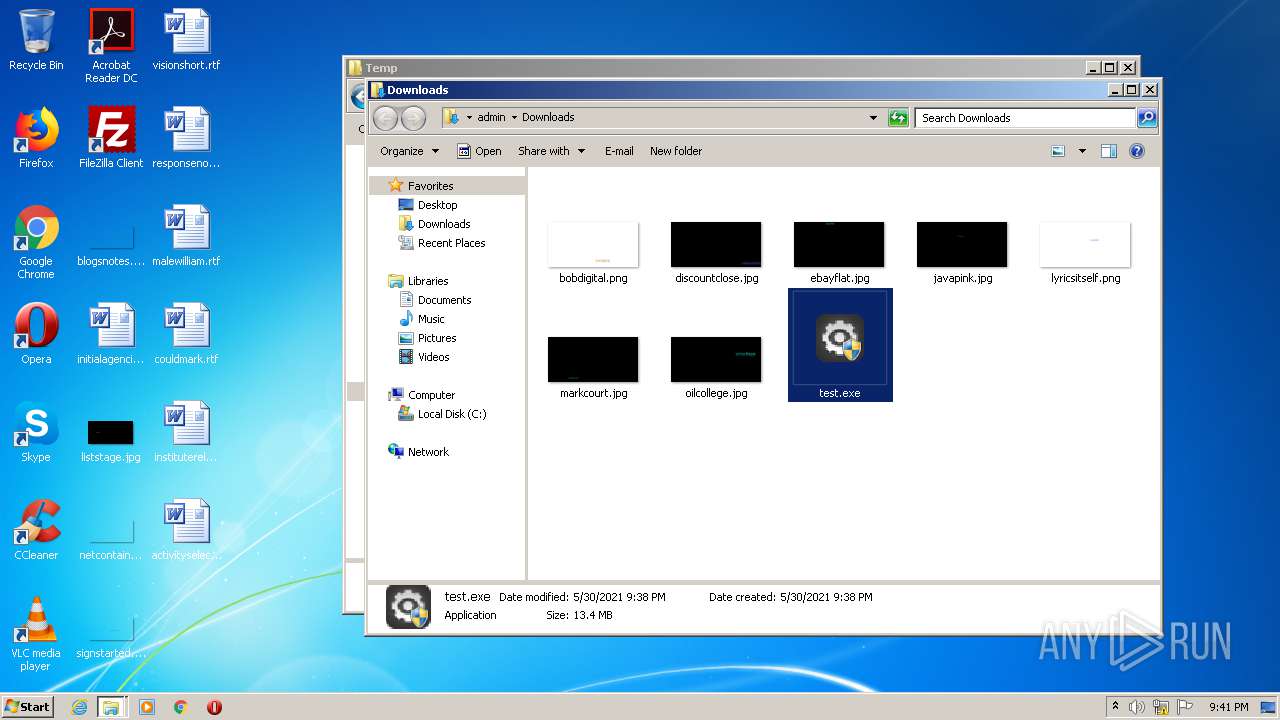Click the taskbar clock 9:41 PM
Image resolution: width=1280 pixels, height=720 pixels.
point(1228,707)
